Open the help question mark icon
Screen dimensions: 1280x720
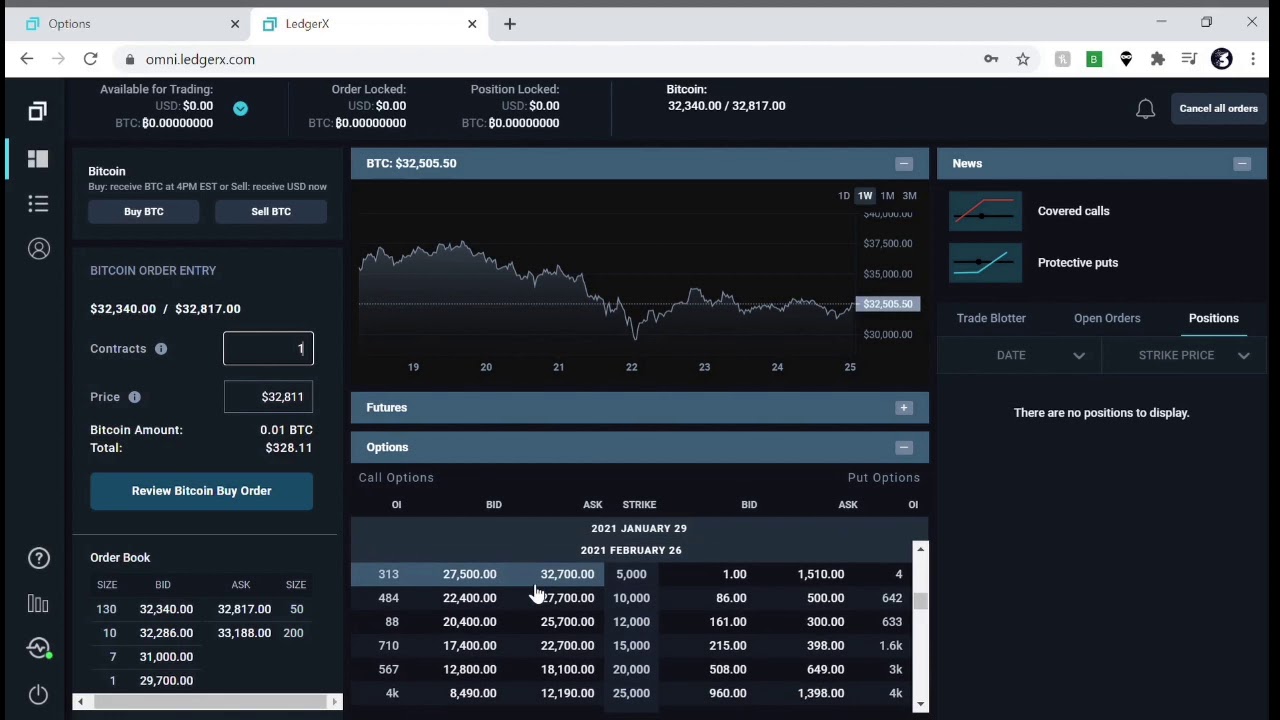(38, 558)
